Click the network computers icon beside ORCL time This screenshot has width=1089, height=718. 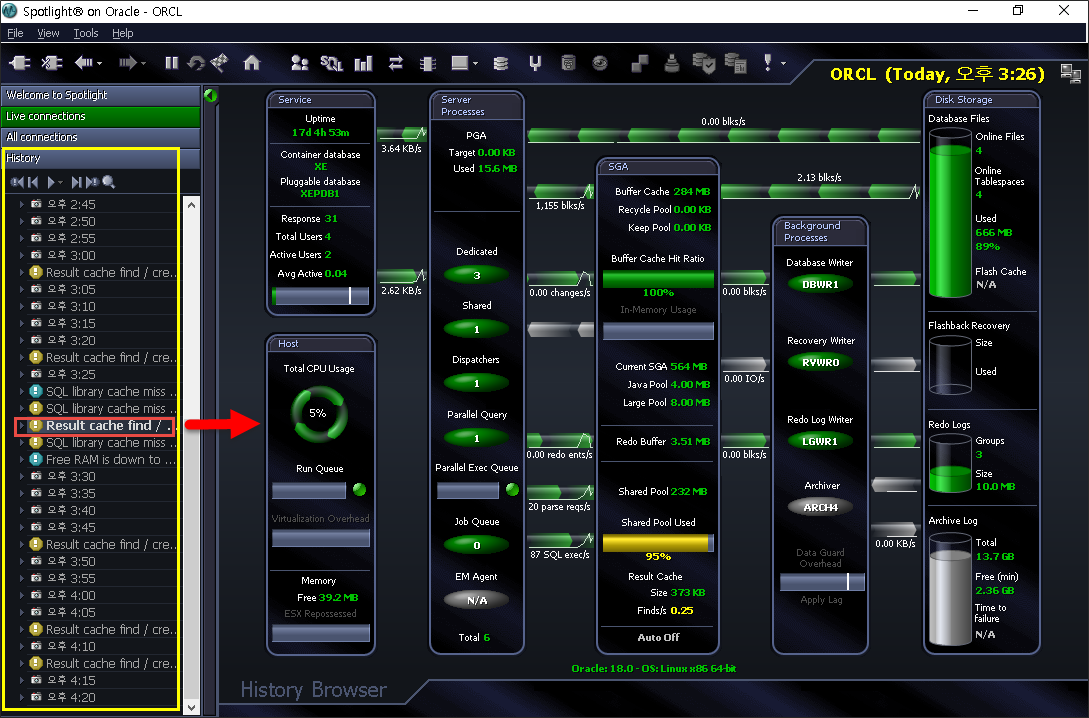tap(1070, 73)
